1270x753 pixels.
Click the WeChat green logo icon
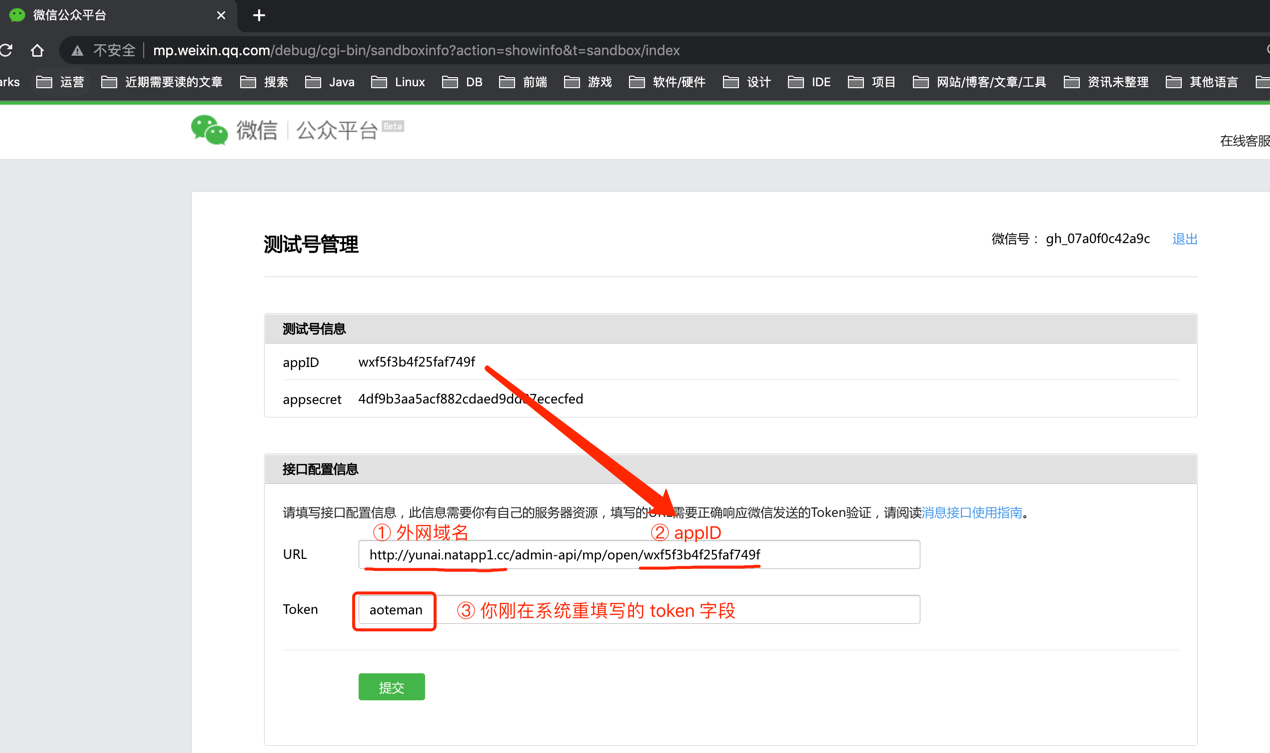[209, 130]
